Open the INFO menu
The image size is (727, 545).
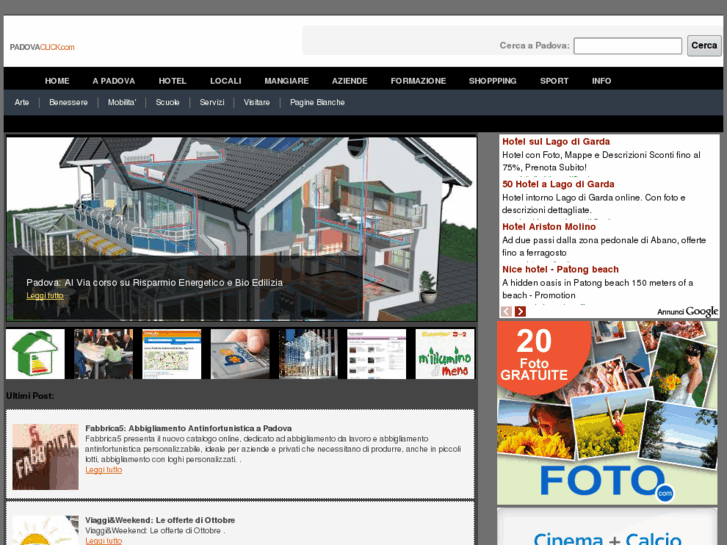pyautogui.click(x=601, y=81)
